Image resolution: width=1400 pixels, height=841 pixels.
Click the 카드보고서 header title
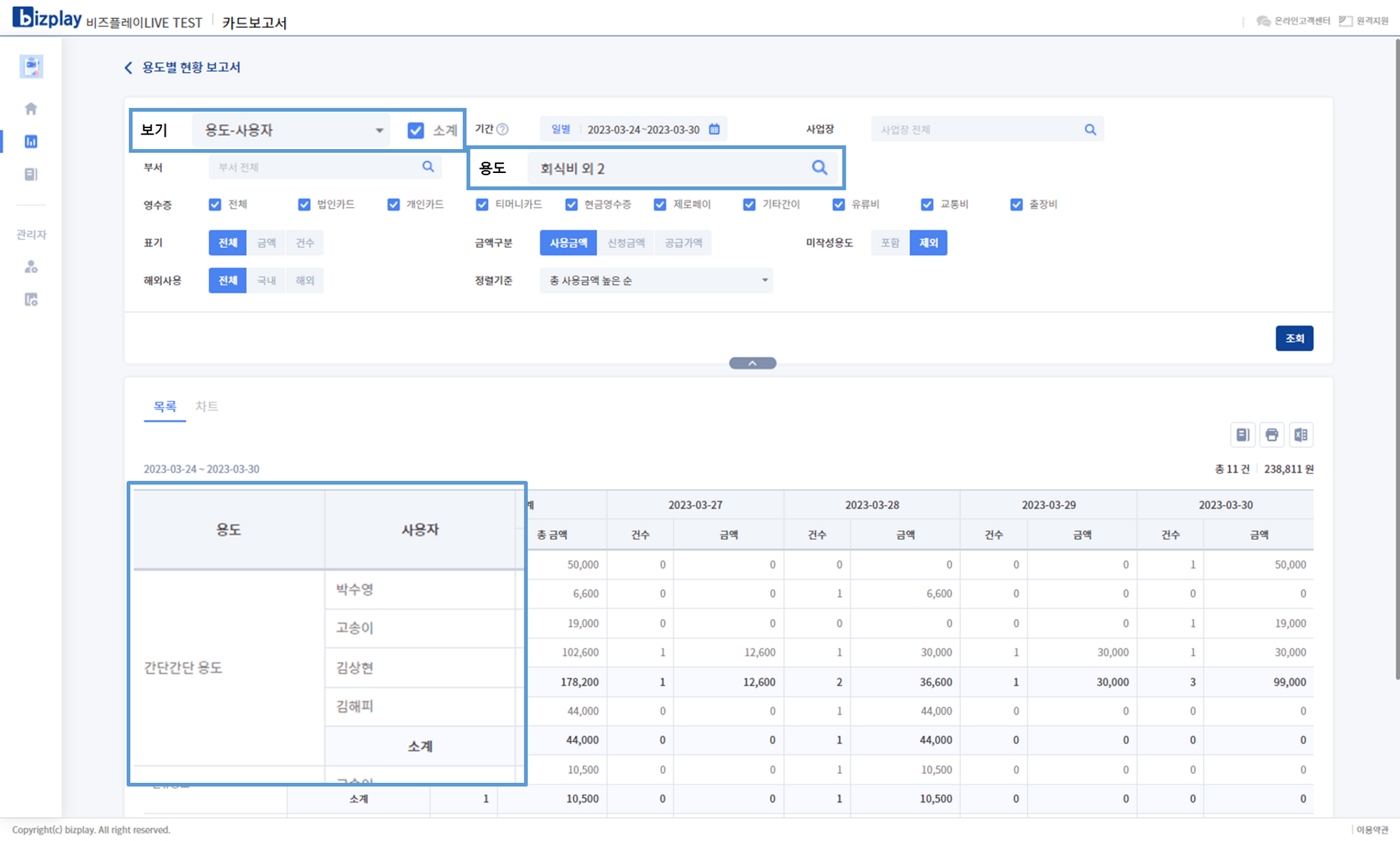254,22
